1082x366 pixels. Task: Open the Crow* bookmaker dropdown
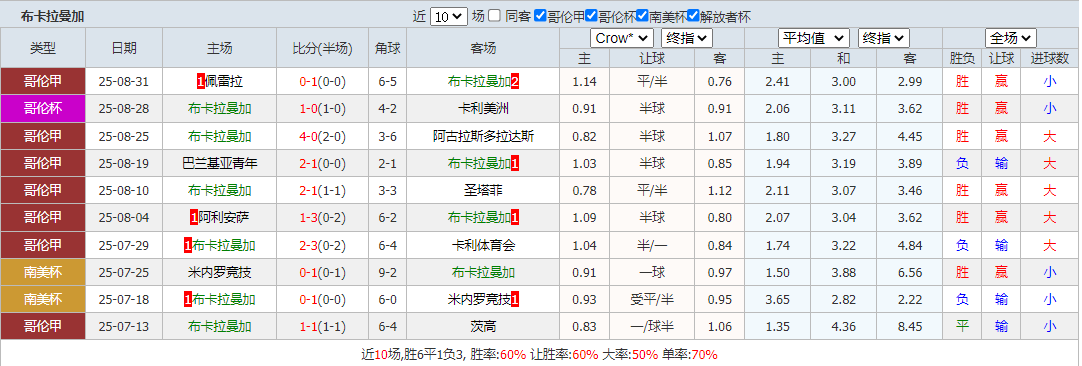(x=622, y=38)
